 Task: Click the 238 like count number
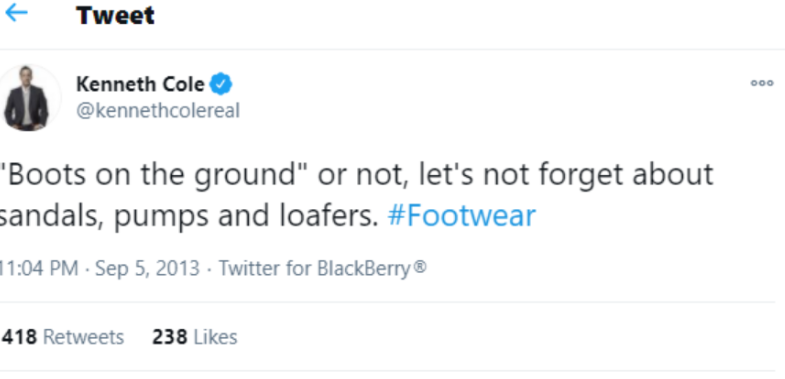click(x=170, y=337)
